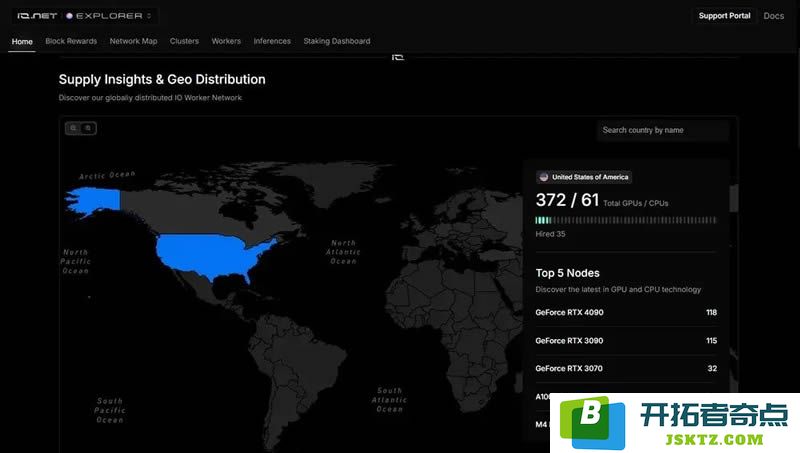800x453 pixels.
Task: Click the United States flag icon
Action: click(x=544, y=177)
